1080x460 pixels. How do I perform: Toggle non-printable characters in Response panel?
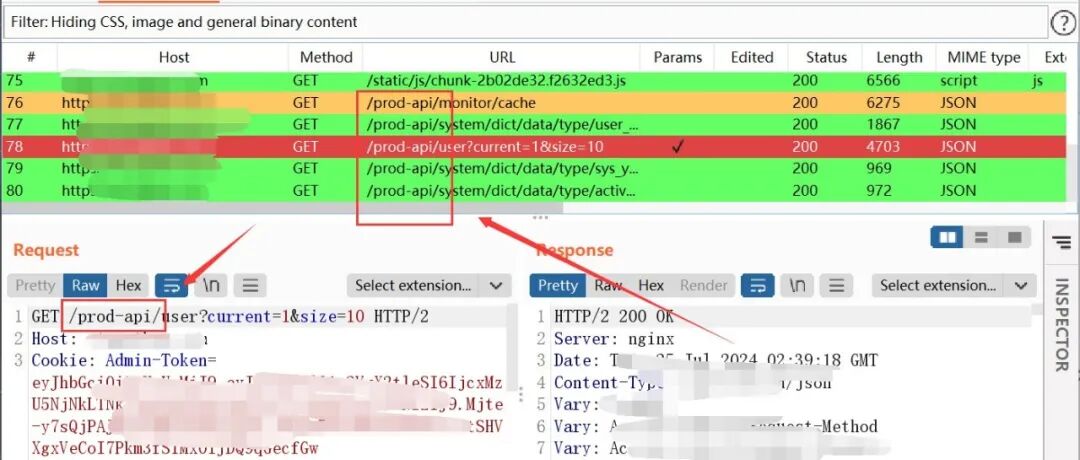pos(797,285)
